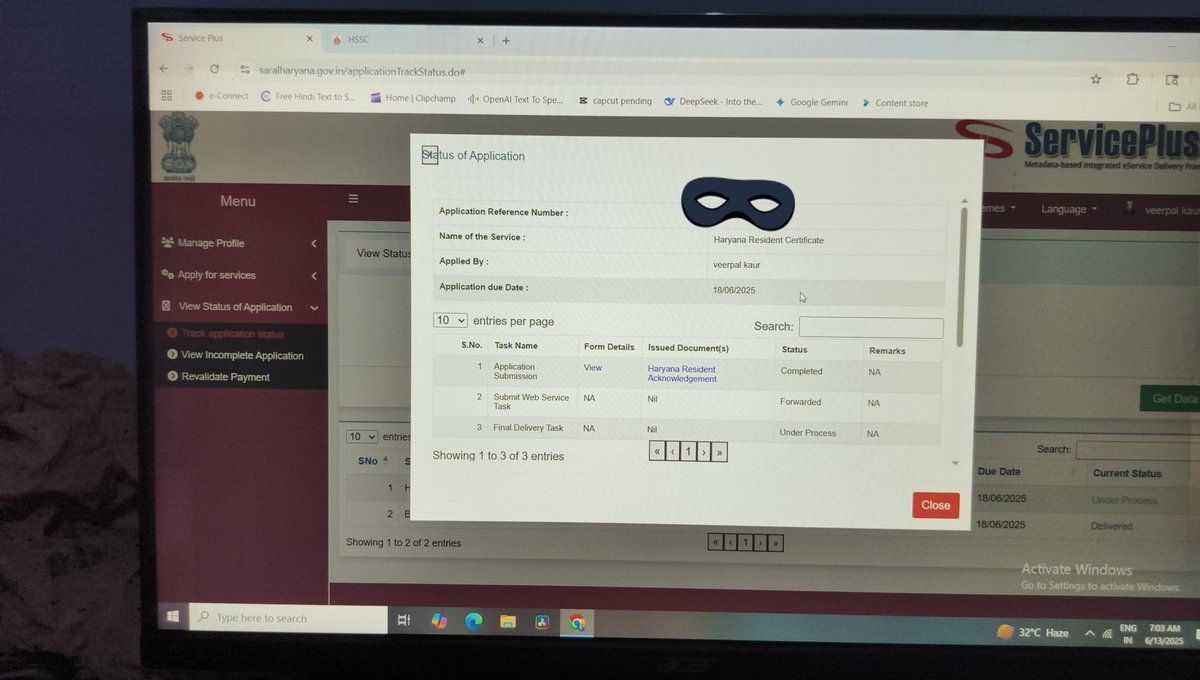This screenshot has width=1200, height=680.
Task: Close the Status of Application dialog
Action: (x=936, y=505)
